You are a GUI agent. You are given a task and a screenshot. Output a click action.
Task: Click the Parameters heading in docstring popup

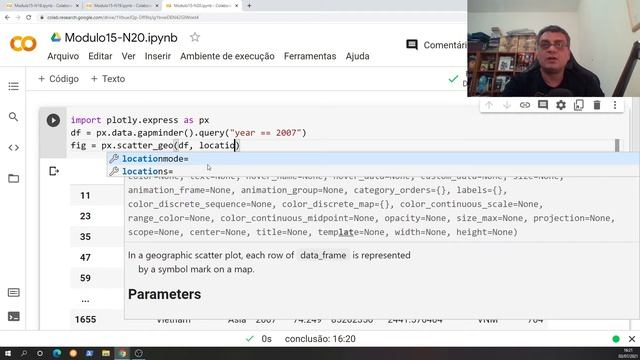164,294
